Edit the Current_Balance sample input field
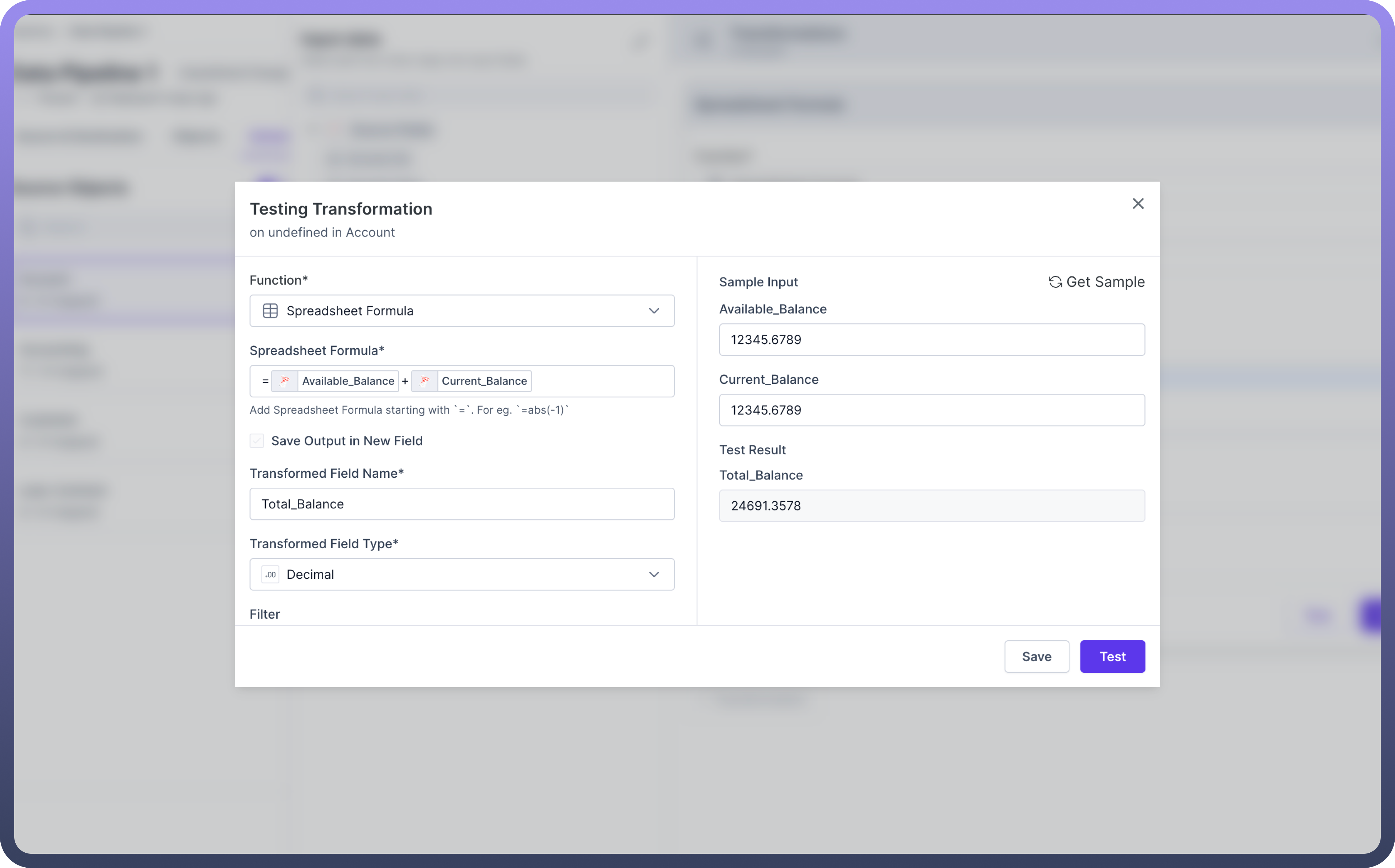The height and width of the screenshot is (868, 1395). (932, 410)
